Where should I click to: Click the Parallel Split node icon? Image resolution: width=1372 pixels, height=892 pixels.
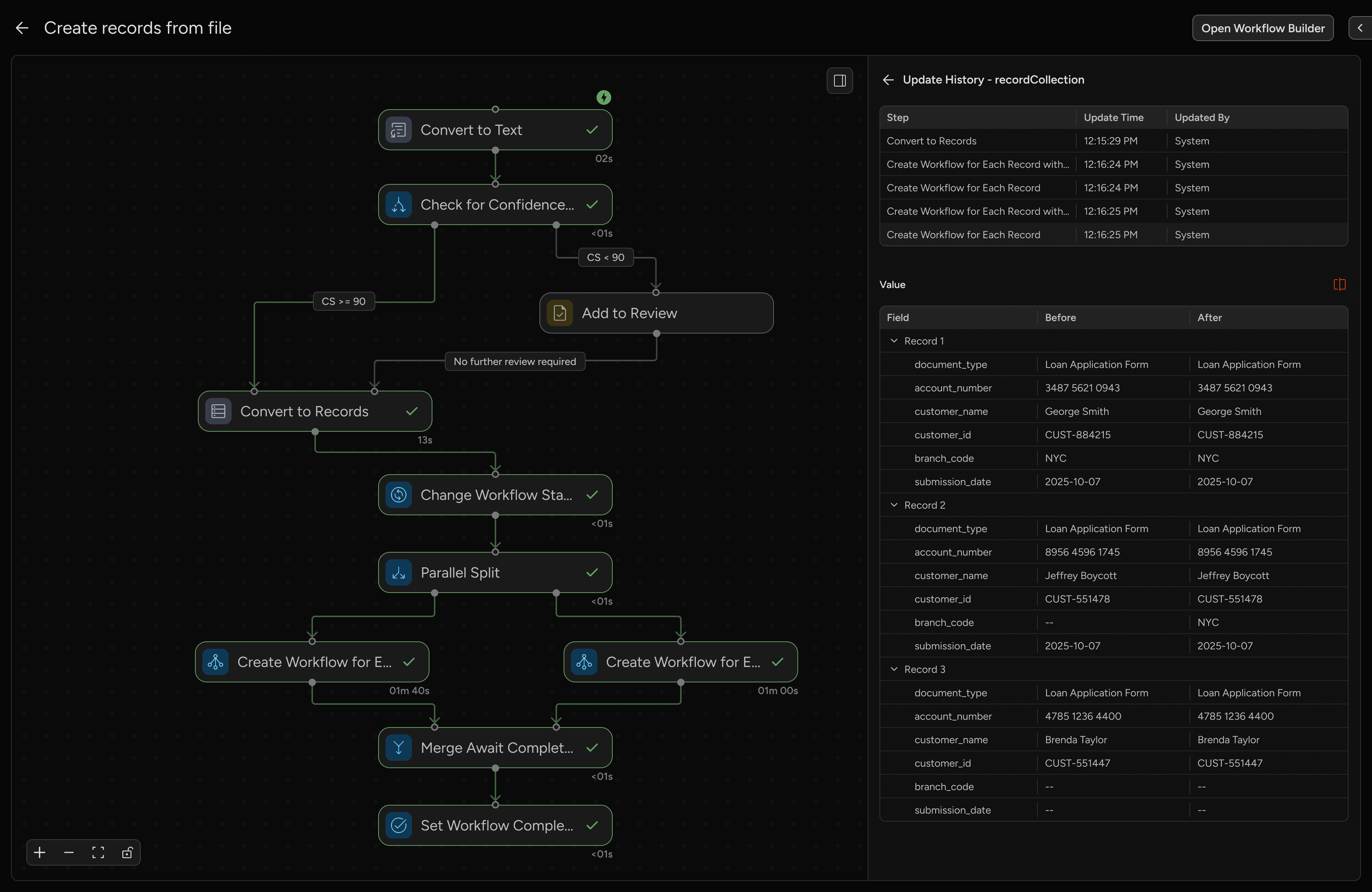[398, 572]
